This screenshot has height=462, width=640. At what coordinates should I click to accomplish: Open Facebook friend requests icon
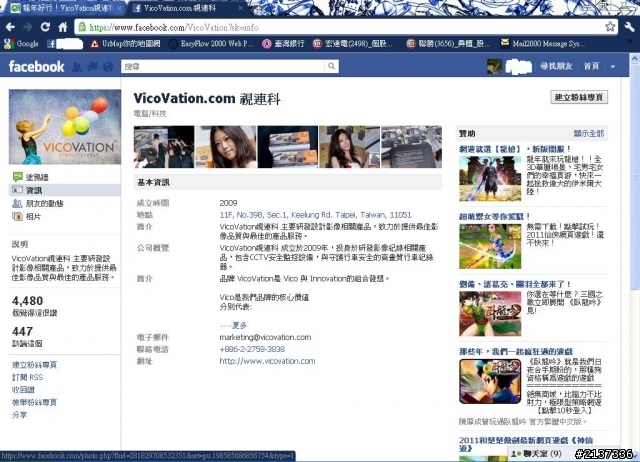[77, 67]
